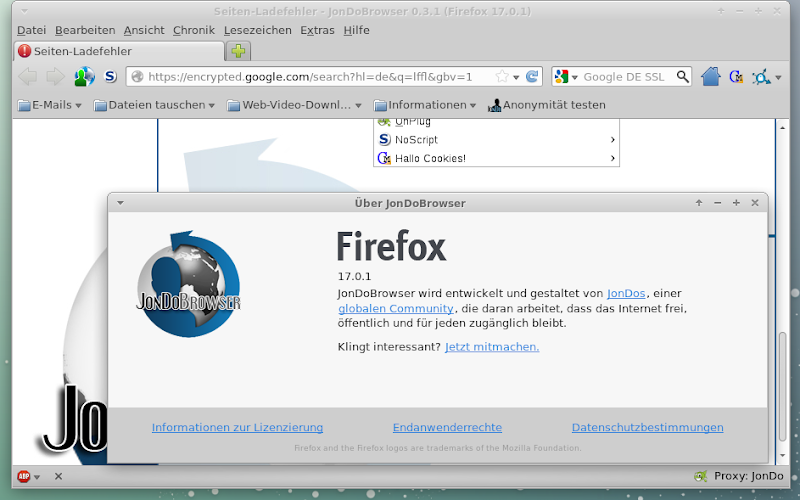Click the forward navigation arrow
This screenshot has width=800, height=500.
(x=55, y=77)
